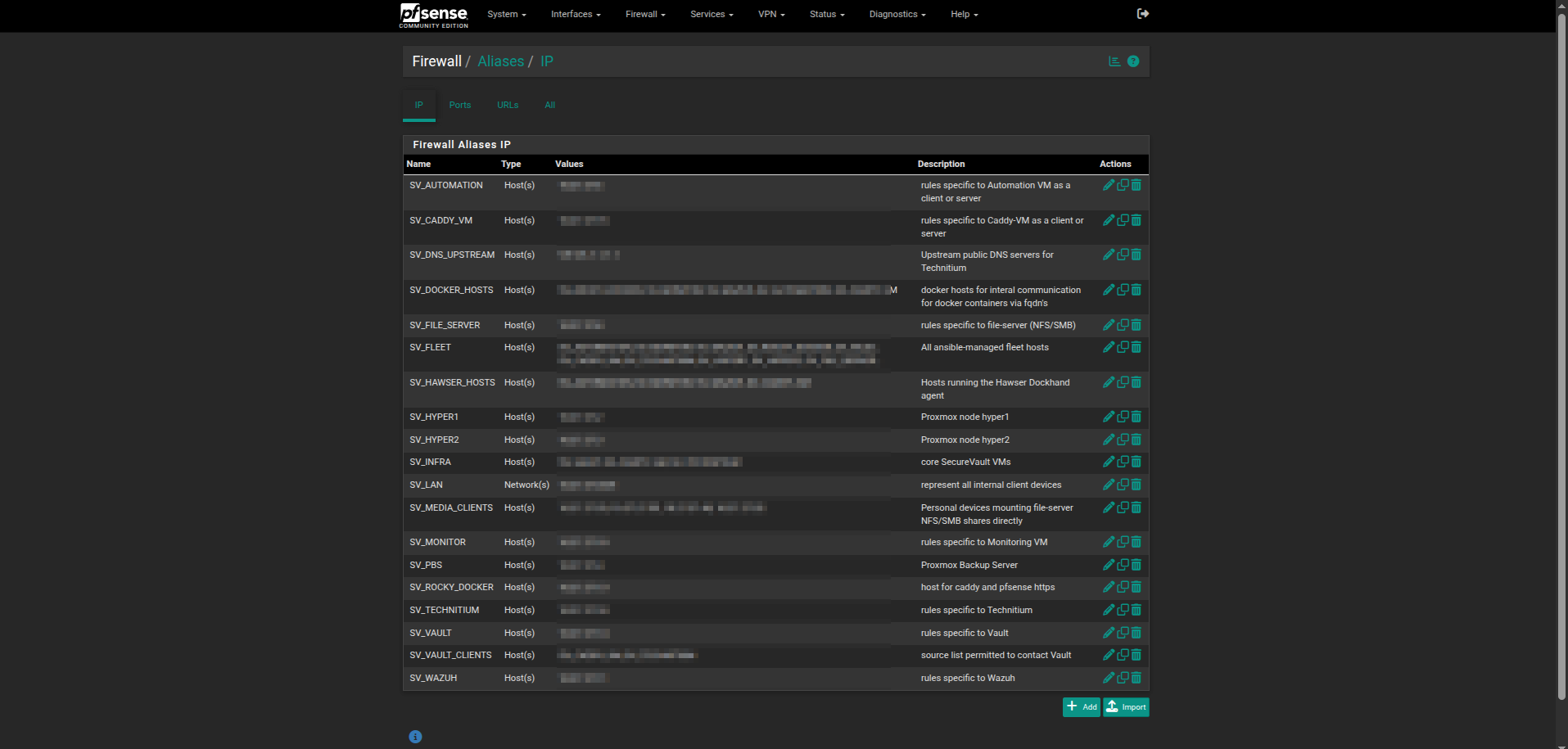Select the SV_MEDIA_CLIENTS name cell

click(451, 508)
